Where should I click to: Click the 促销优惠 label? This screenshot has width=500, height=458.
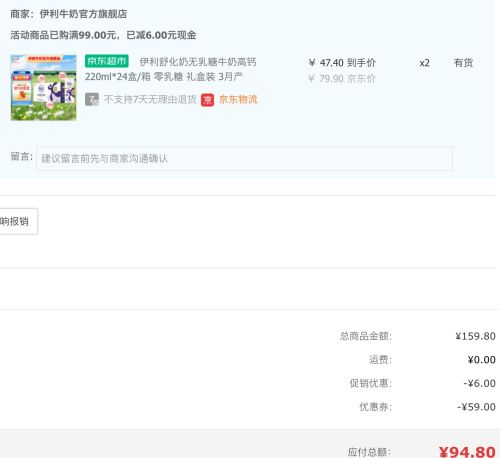click(370, 383)
